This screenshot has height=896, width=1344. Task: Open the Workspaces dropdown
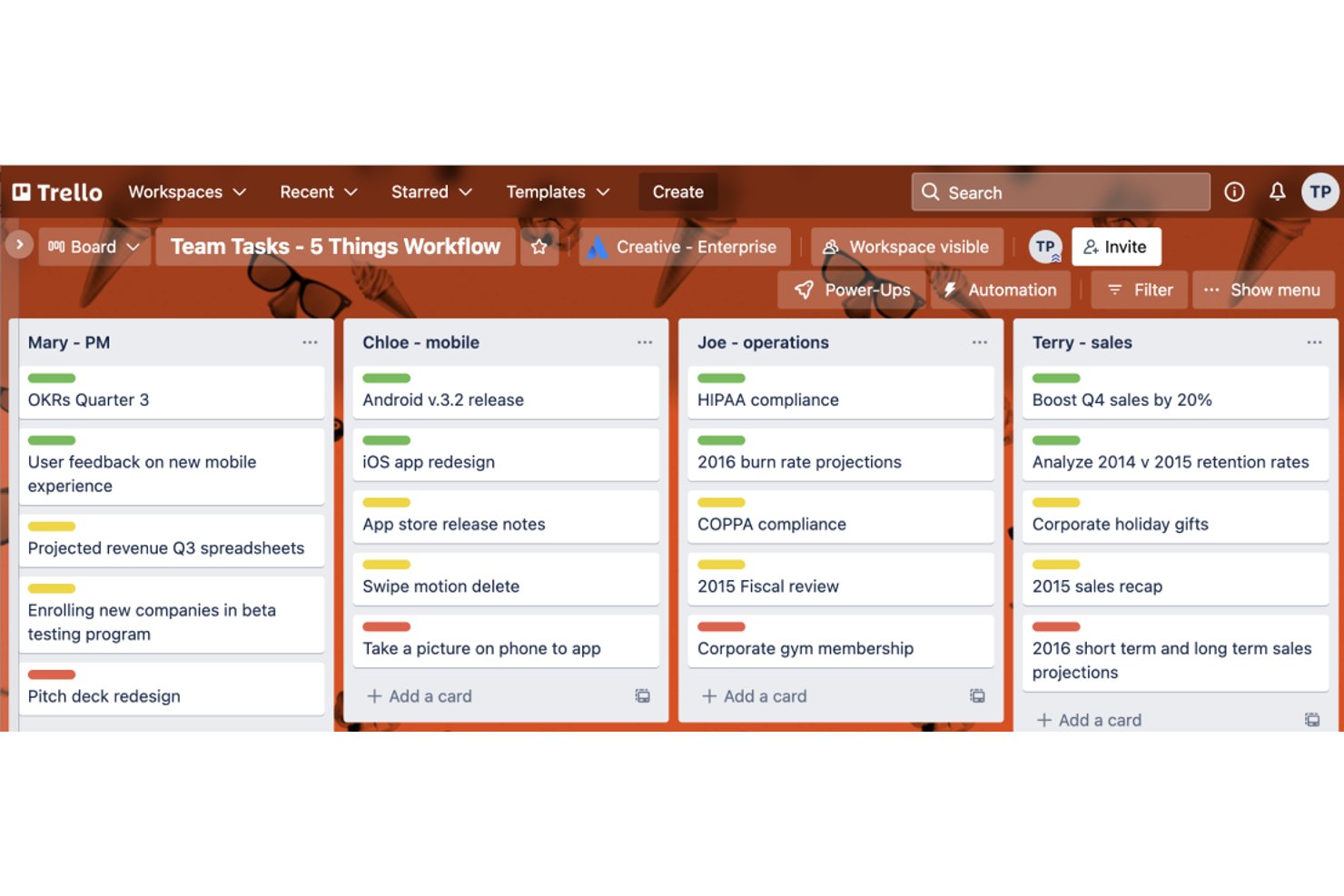(187, 192)
